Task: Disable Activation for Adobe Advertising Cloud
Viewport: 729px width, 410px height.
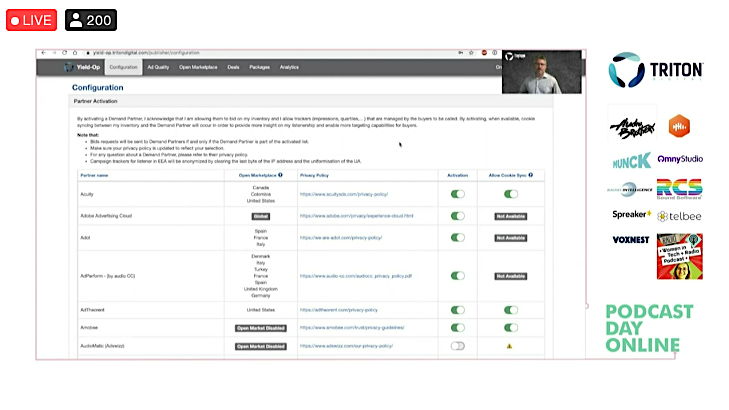Action: click(457, 216)
